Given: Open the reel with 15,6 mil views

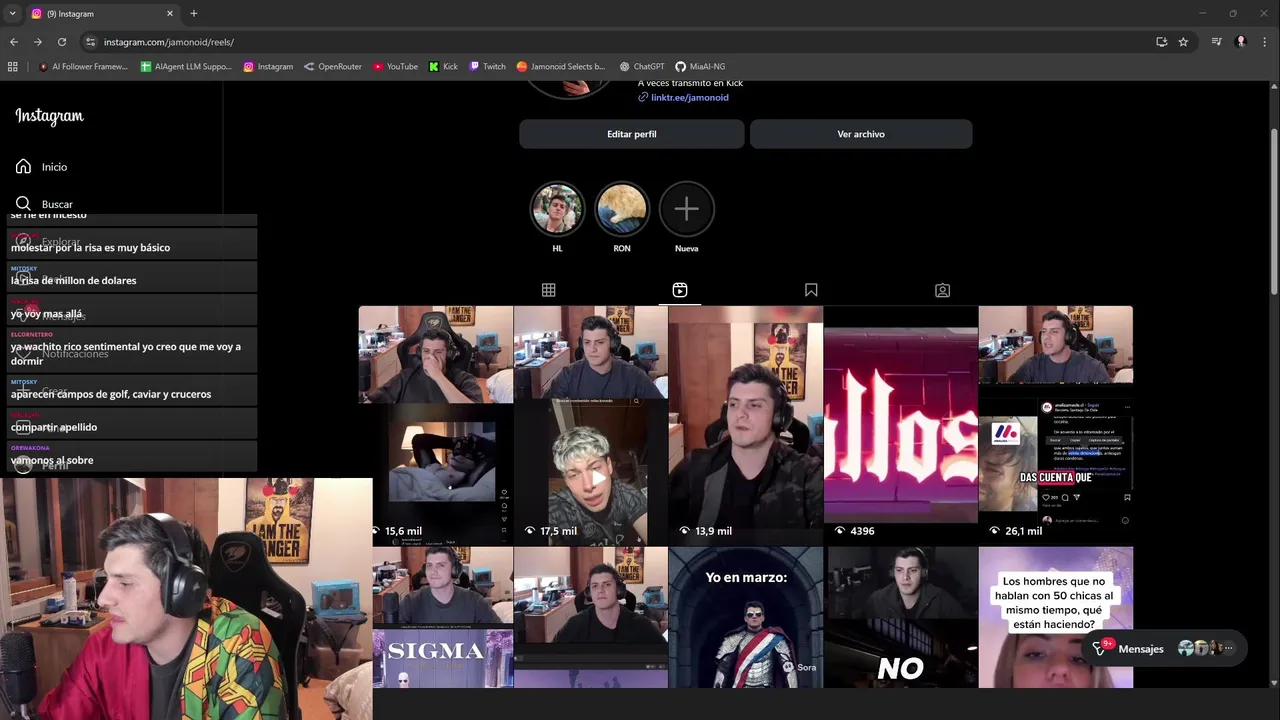Looking at the screenshot, I should point(435,425).
